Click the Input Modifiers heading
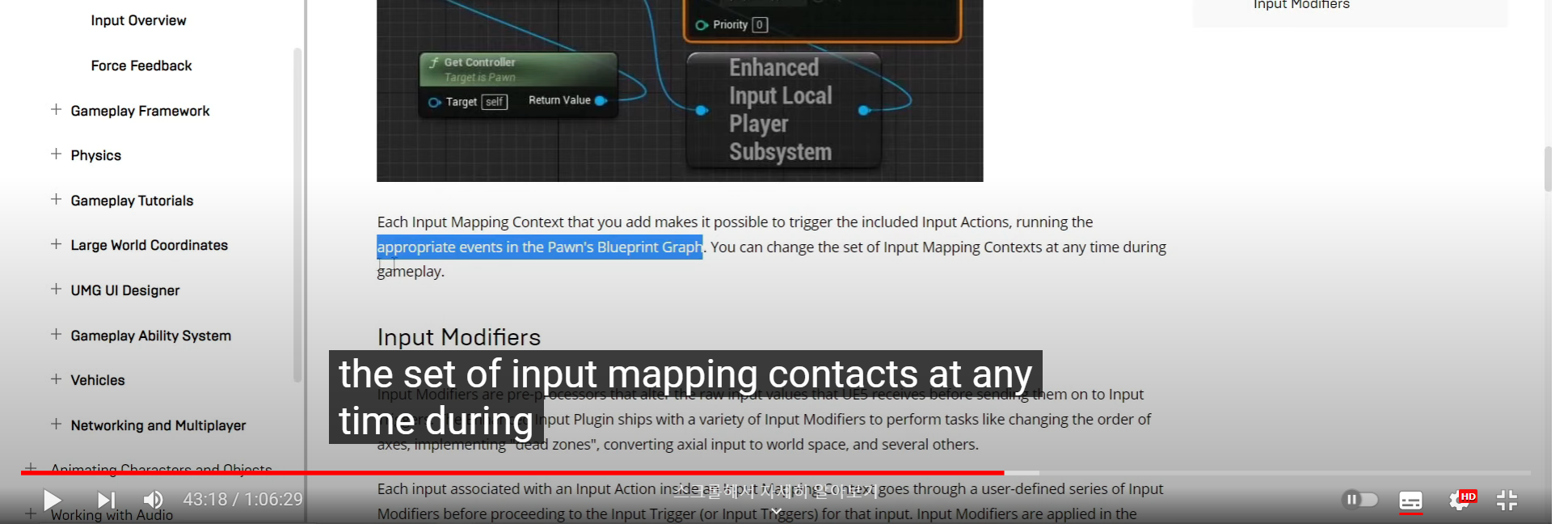Image resolution: width=1568 pixels, height=524 pixels. coord(458,337)
